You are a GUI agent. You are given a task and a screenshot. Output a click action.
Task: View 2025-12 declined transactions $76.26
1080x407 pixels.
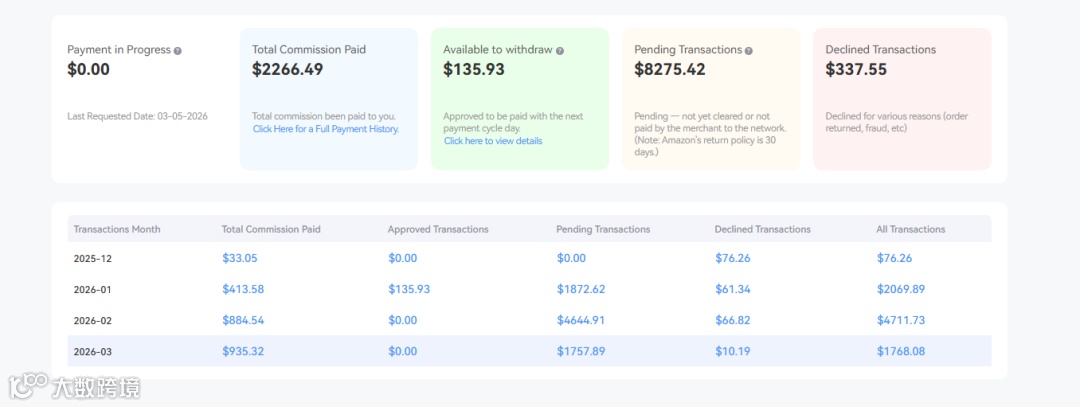[733, 258]
